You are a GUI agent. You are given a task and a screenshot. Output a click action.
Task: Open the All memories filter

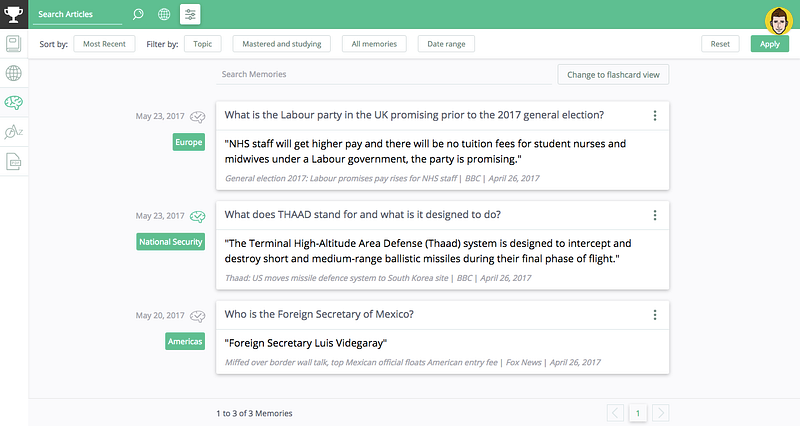[375, 44]
